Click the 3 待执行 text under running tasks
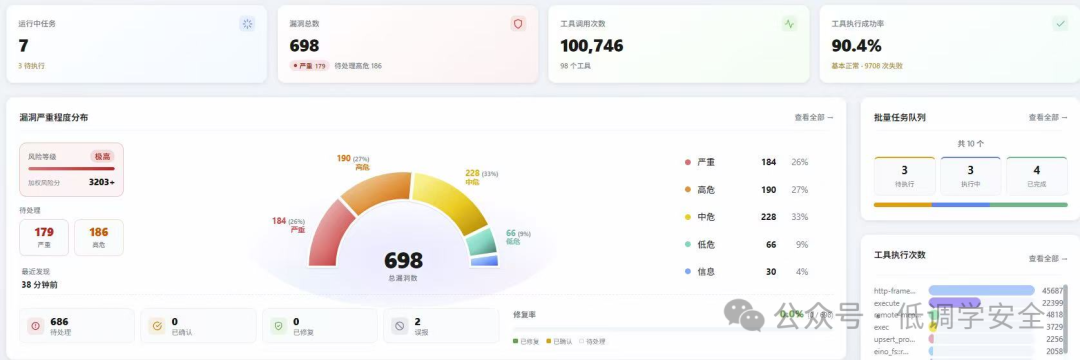 32,66
